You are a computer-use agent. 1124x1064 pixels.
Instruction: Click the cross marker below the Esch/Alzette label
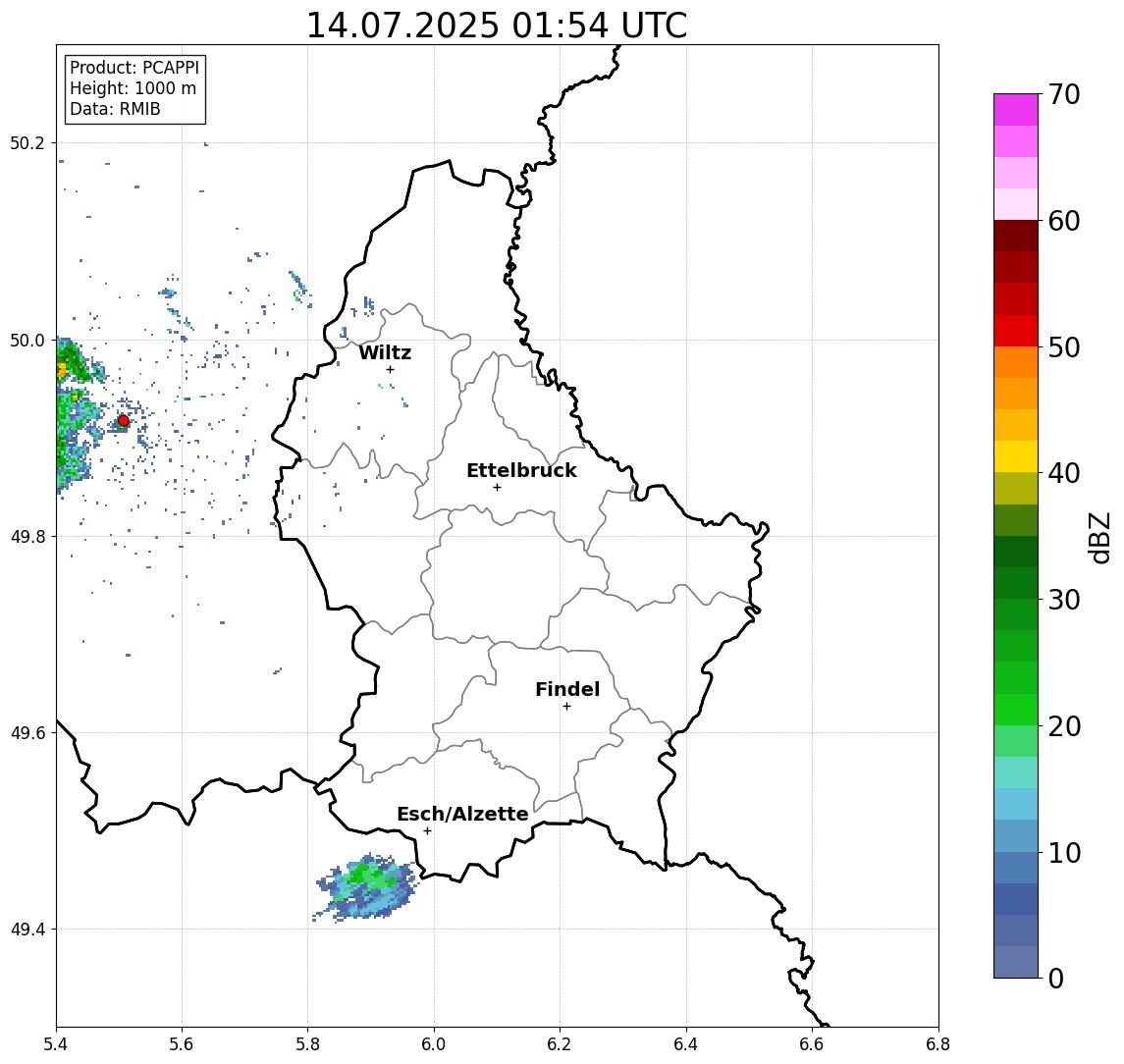[427, 831]
